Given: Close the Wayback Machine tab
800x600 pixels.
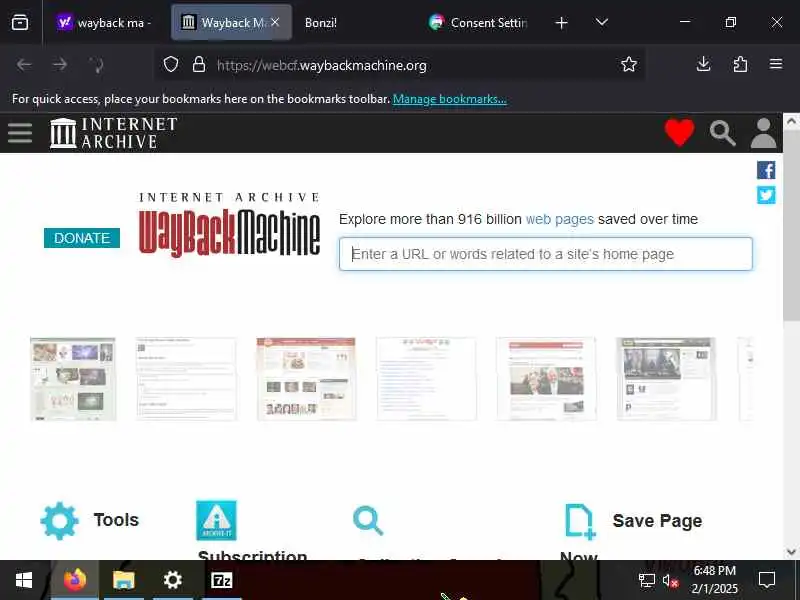Looking at the screenshot, I should tap(275, 22).
